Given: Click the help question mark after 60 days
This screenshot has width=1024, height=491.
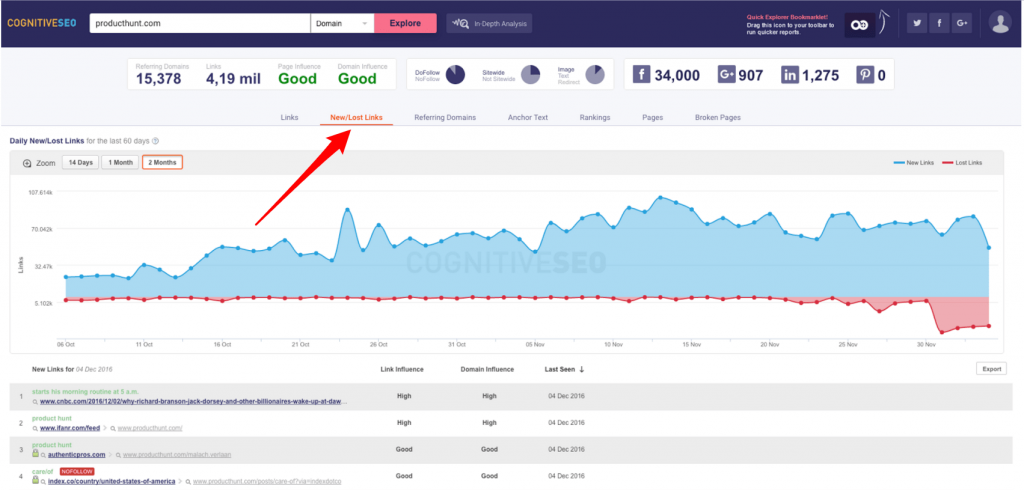Looking at the screenshot, I should point(155,141).
